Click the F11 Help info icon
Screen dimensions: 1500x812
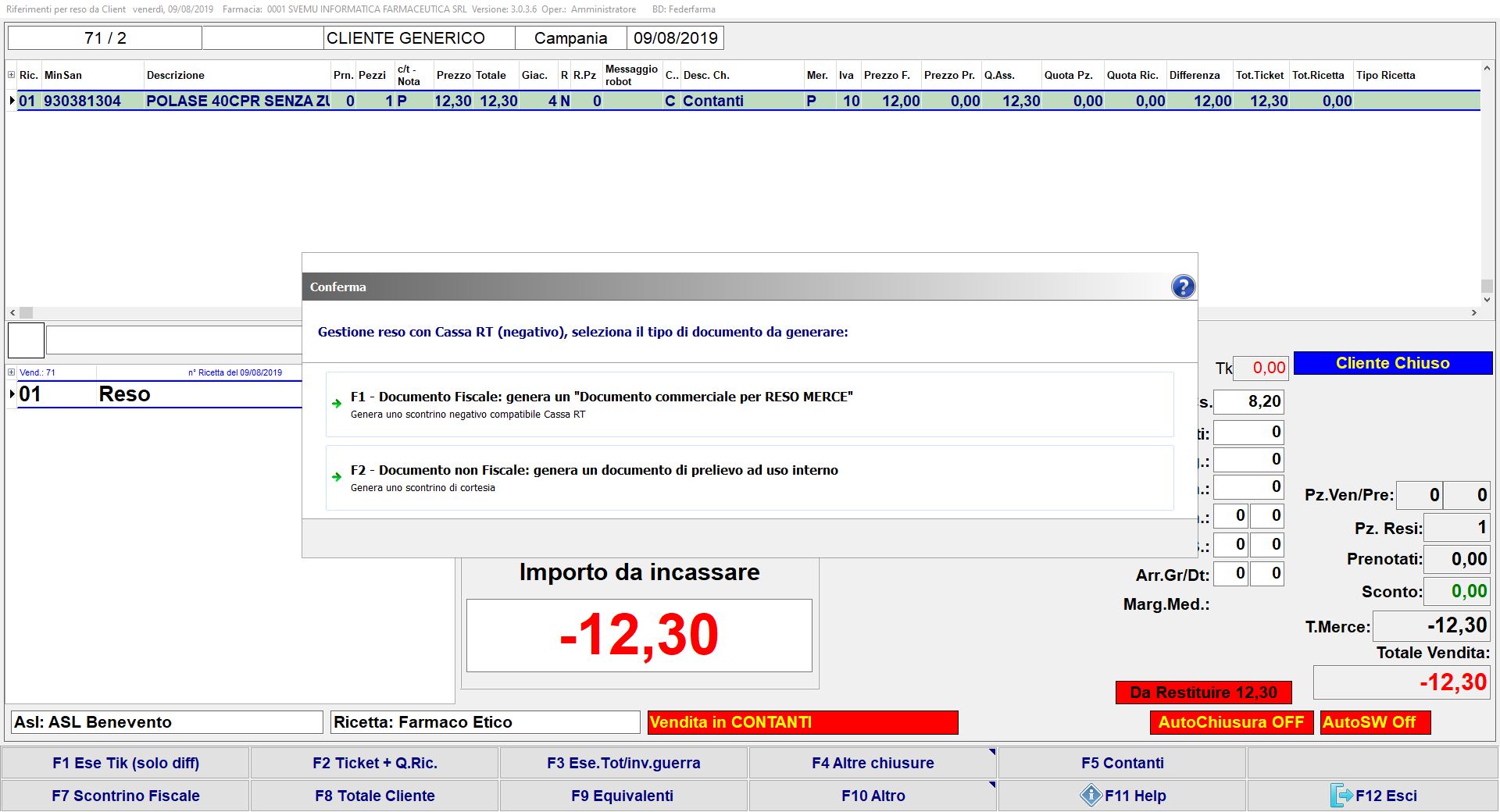point(1090,796)
